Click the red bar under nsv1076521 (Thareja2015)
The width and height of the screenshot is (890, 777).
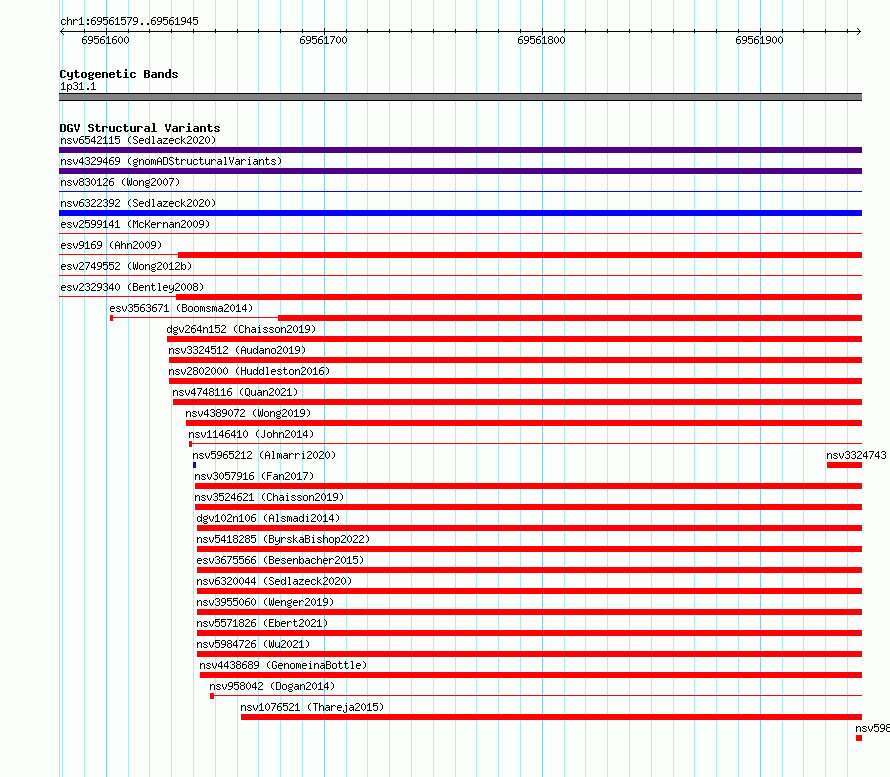coord(551,717)
